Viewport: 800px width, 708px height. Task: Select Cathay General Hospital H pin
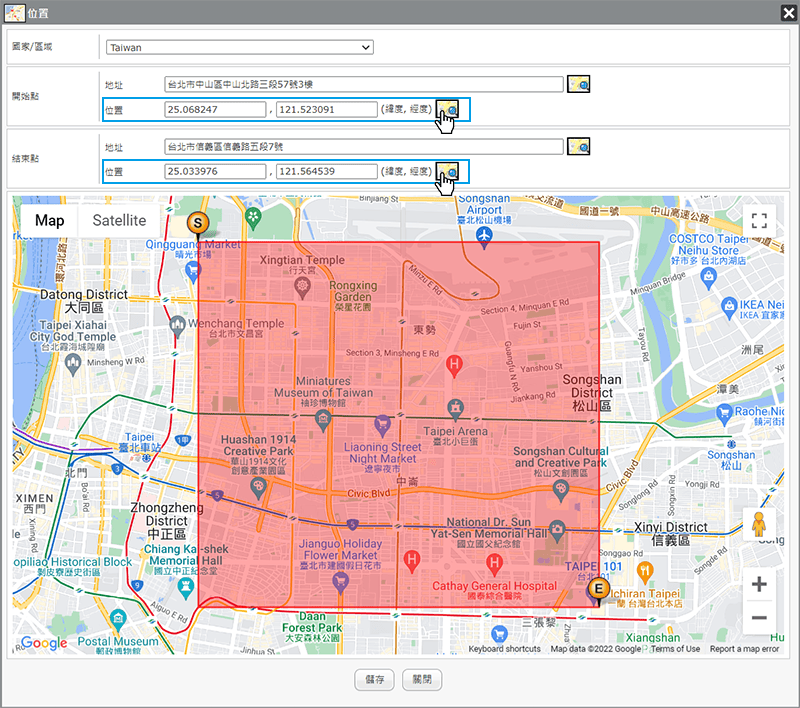tap(493, 563)
